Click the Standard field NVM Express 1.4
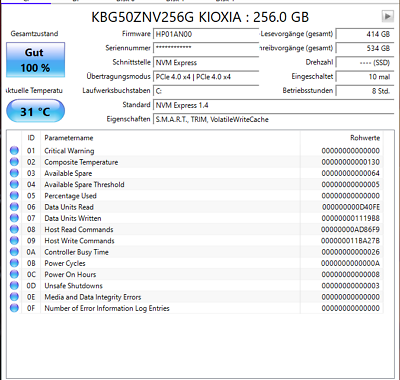Image resolution: width=400 pixels, height=380 pixels. point(273,105)
